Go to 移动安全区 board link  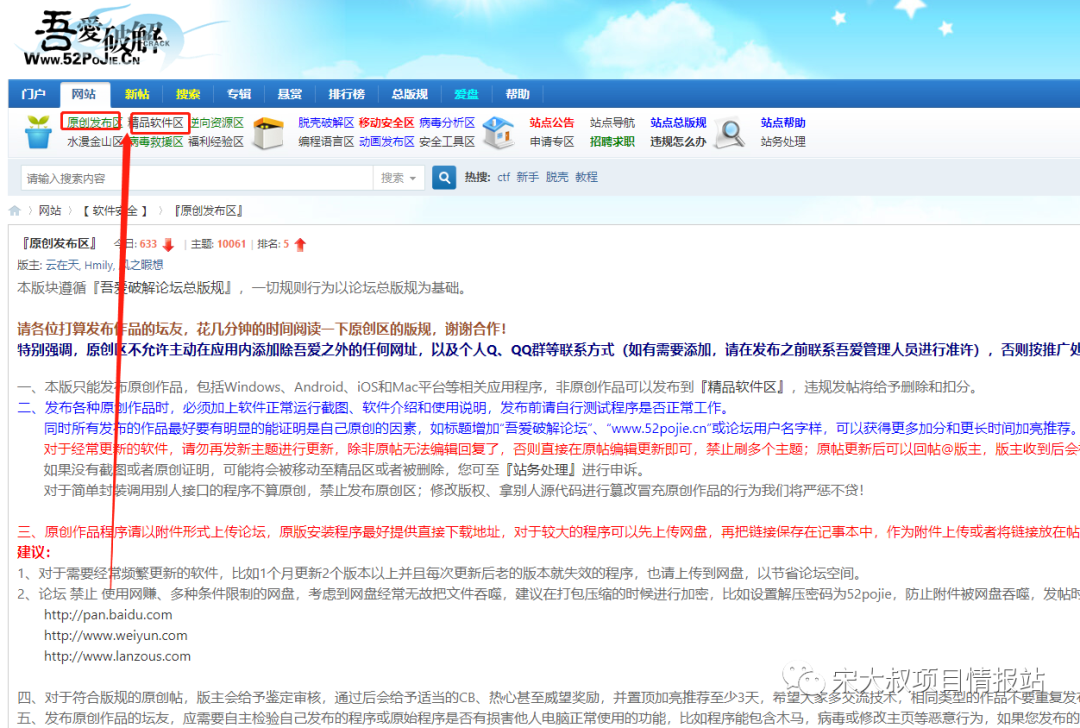[386, 123]
